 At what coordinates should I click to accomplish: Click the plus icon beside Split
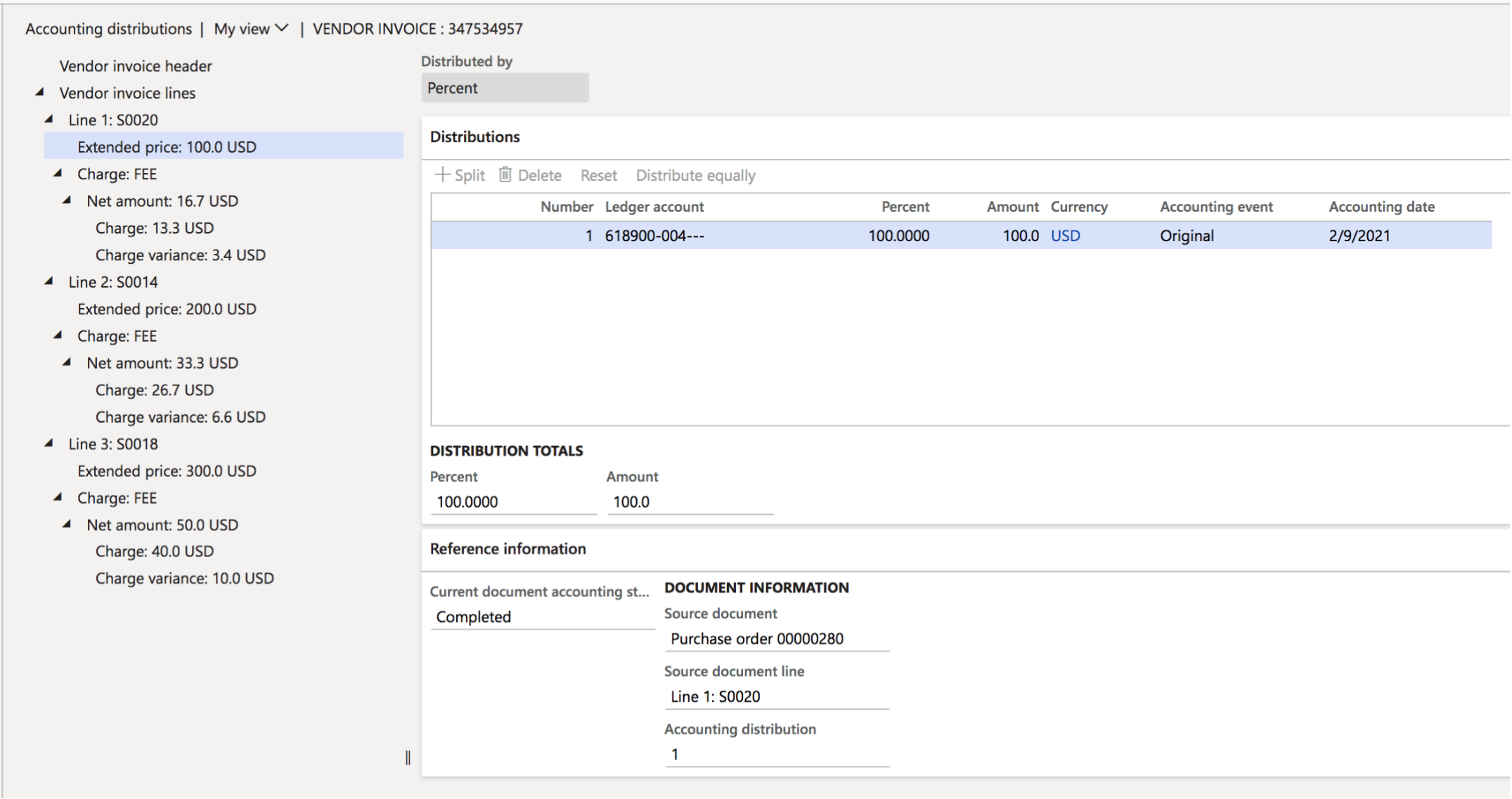pos(442,174)
